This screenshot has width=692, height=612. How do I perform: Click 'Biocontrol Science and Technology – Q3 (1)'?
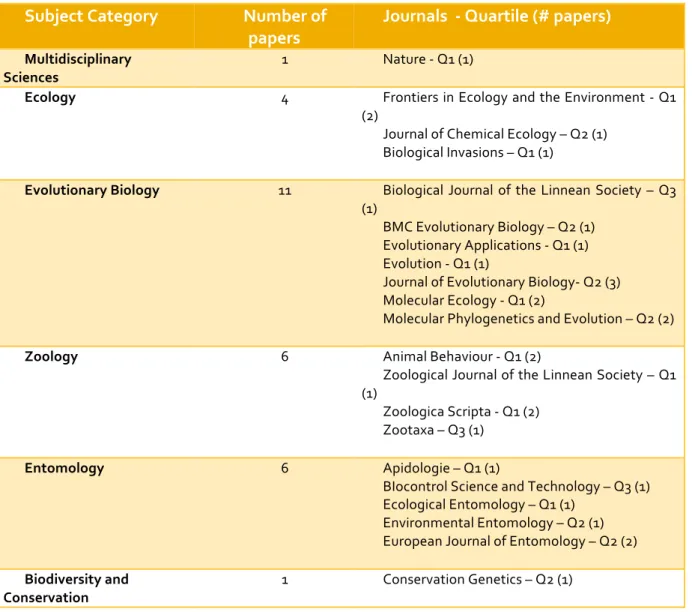pos(516,487)
